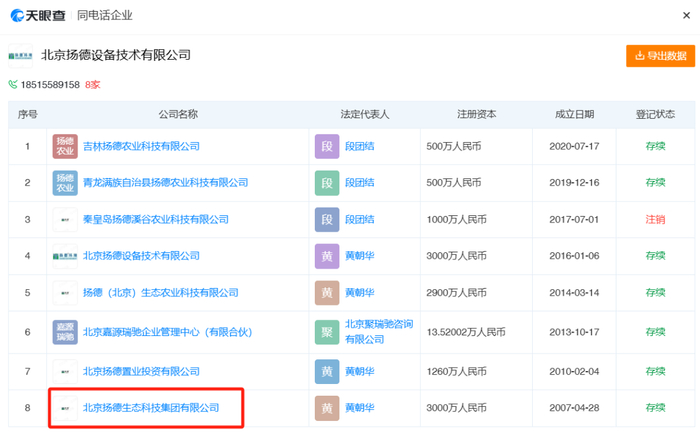The image size is (700, 432).
Task: Click the 序号 column header
Action: tap(27, 114)
